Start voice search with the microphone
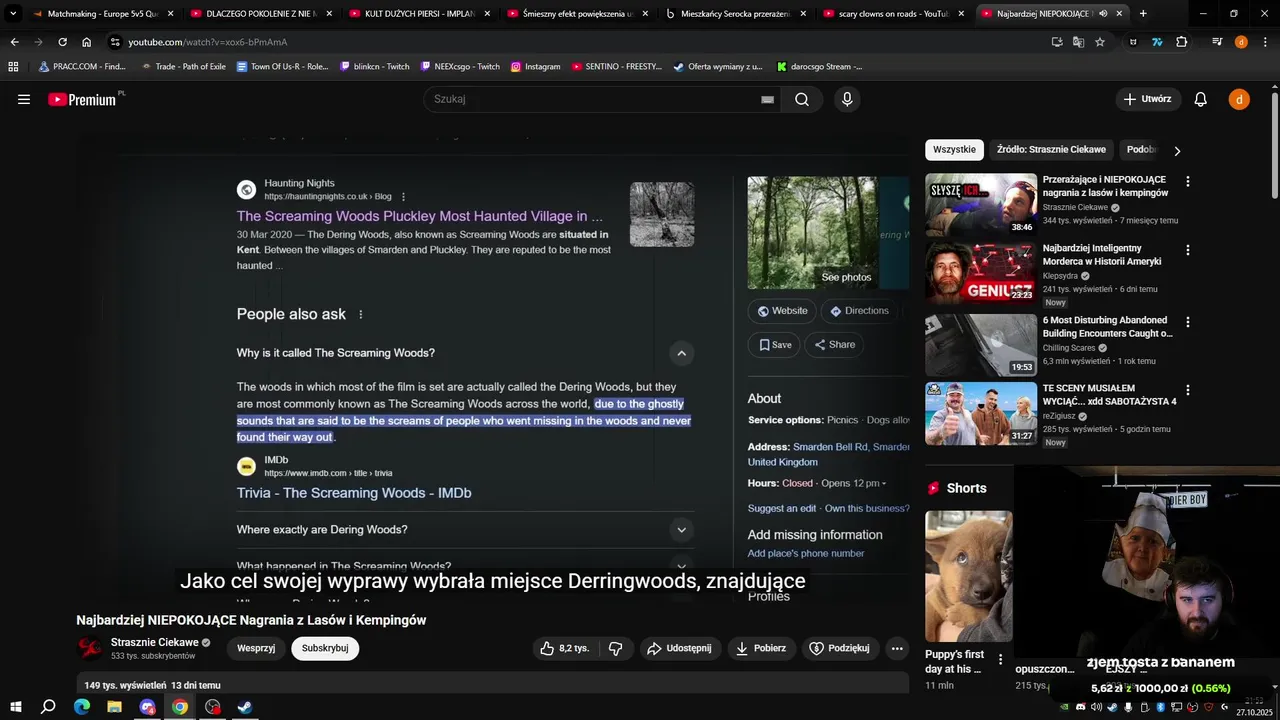 [847, 99]
